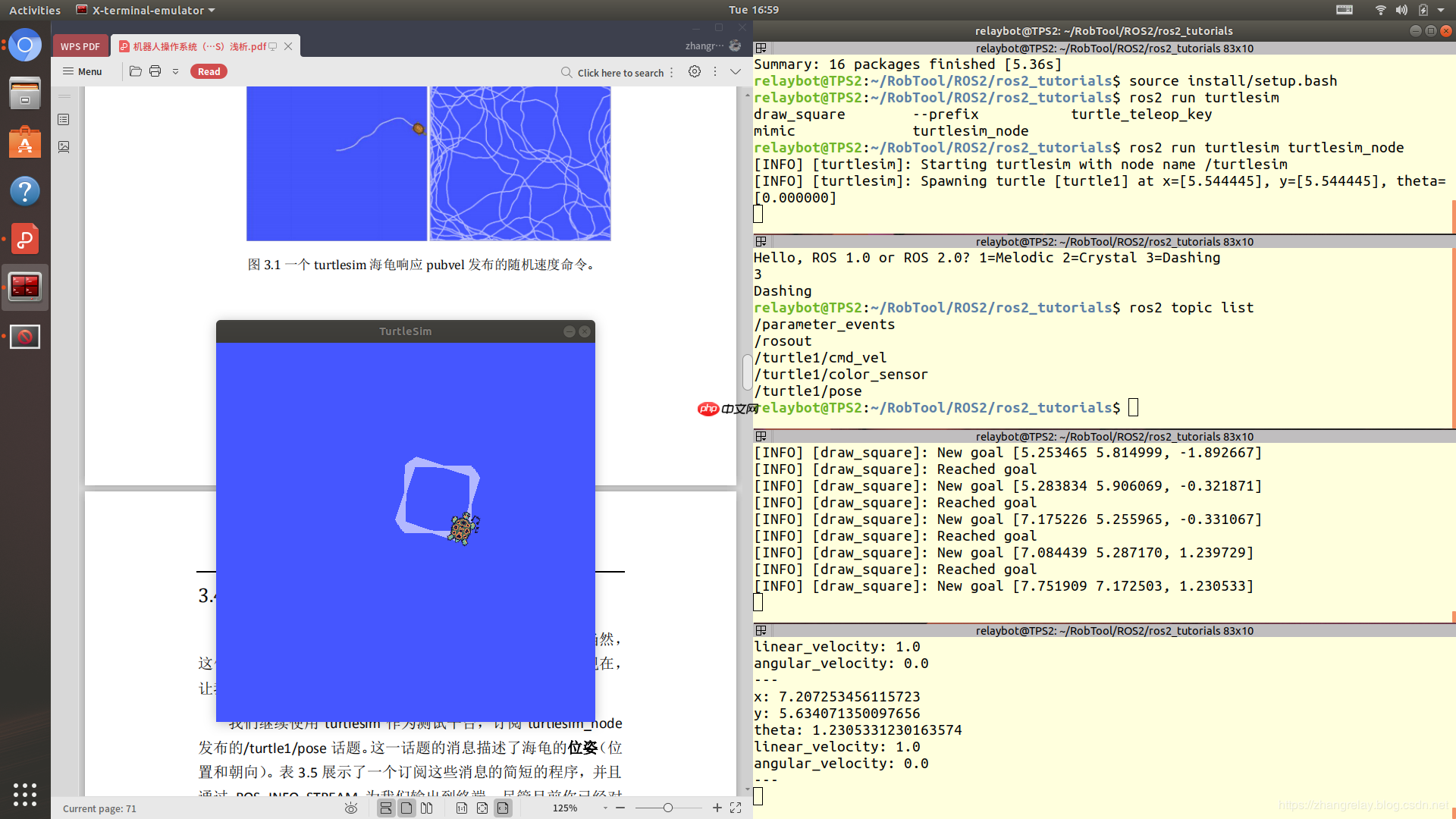Open eye protection mode icon
1456x819 pixels.
[350, 808]
